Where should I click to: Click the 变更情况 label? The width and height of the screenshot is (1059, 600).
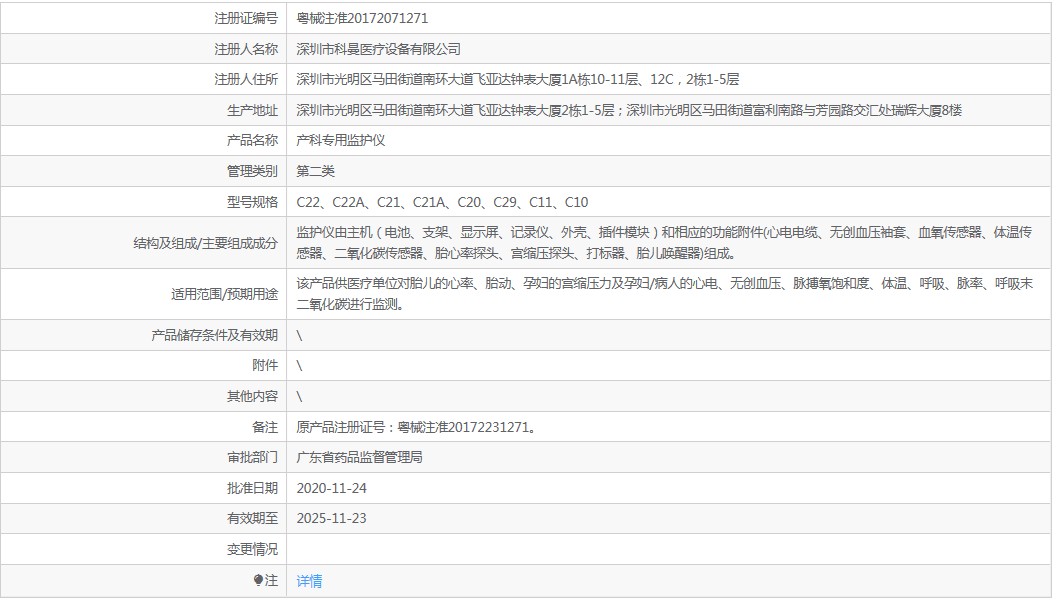pyautogui.click(x=253, y=549)
